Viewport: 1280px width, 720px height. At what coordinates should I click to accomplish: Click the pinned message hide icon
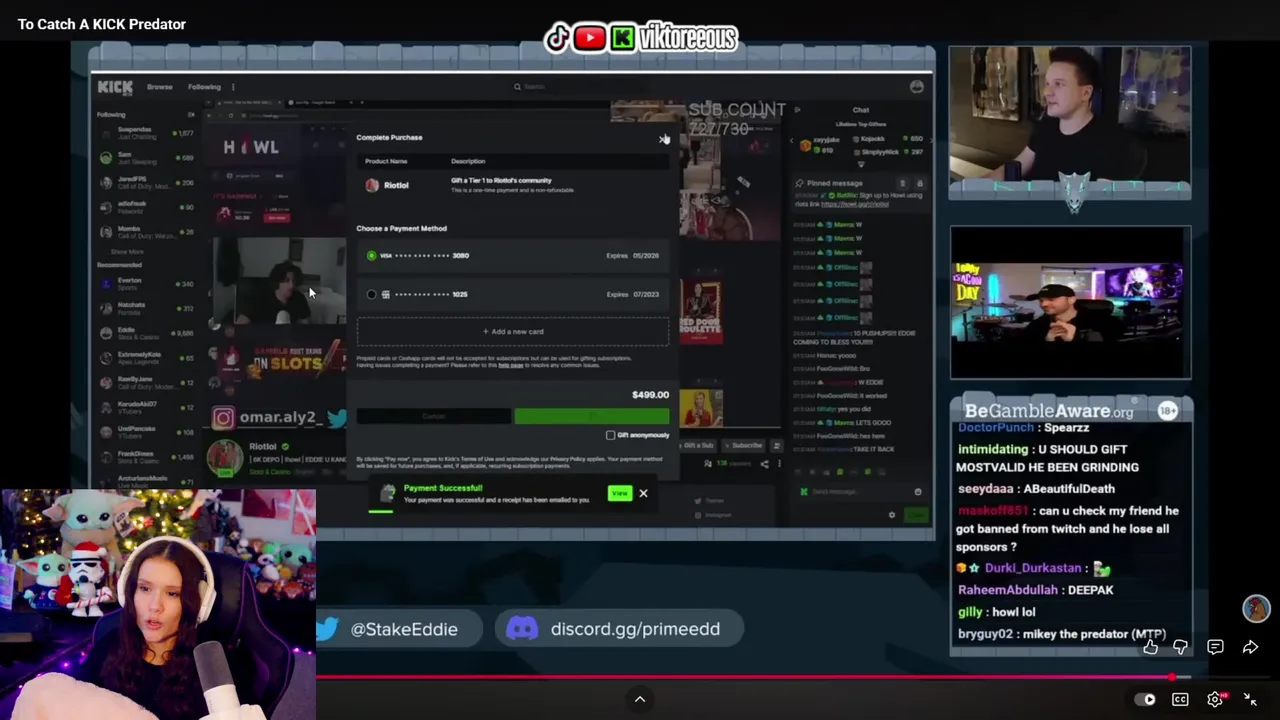pos(903,184)
